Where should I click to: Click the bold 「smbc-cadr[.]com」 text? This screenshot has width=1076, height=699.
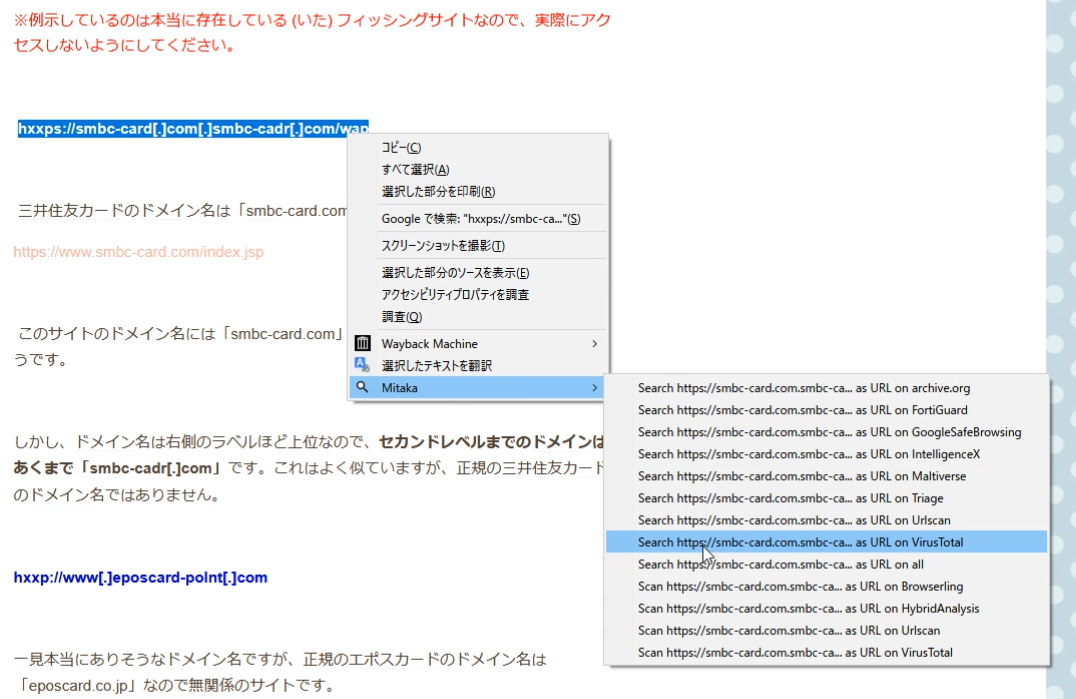tap(150, 468)
